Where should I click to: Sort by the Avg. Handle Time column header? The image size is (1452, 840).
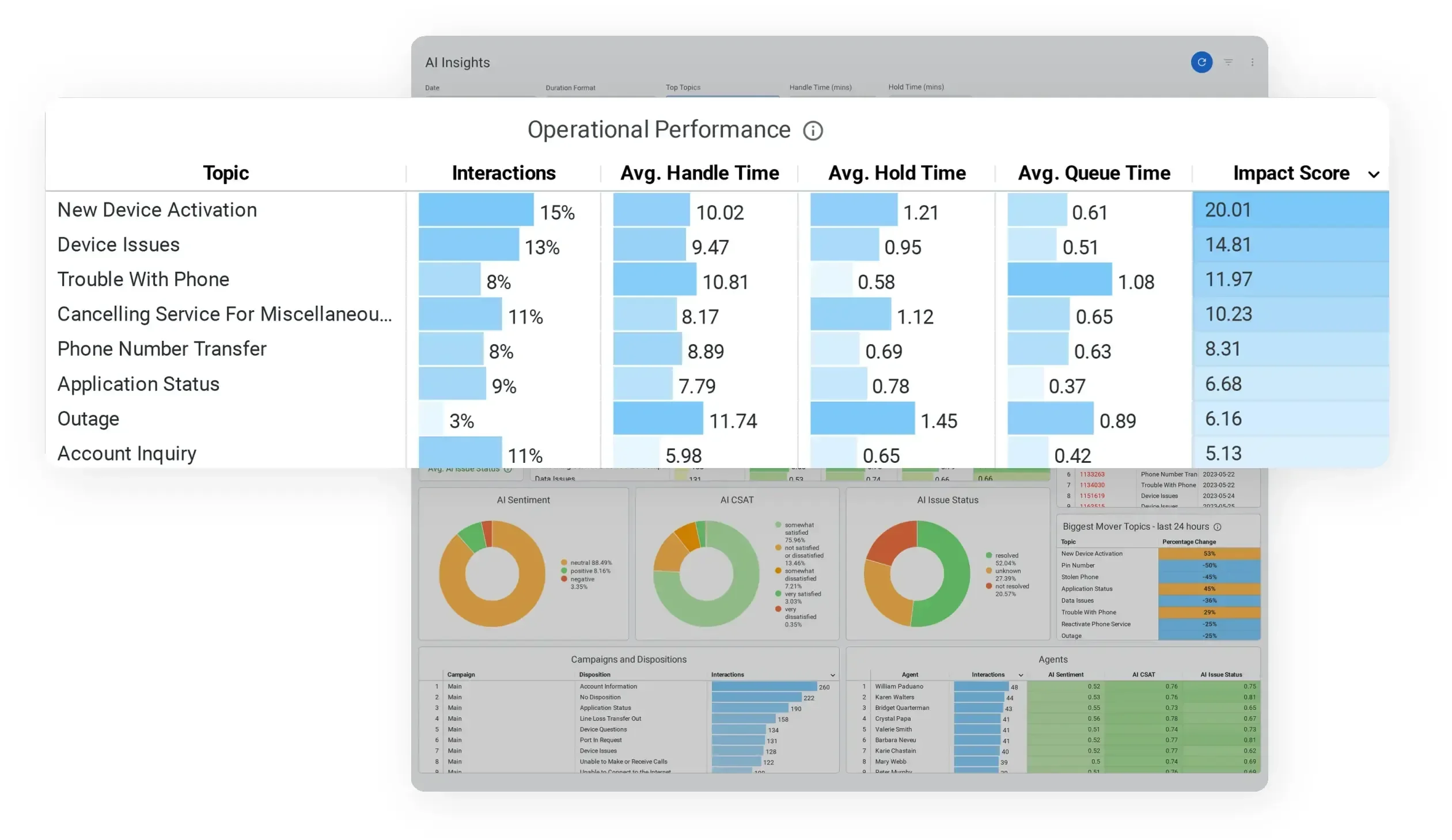pyautogui.click(x=699, y=173)
